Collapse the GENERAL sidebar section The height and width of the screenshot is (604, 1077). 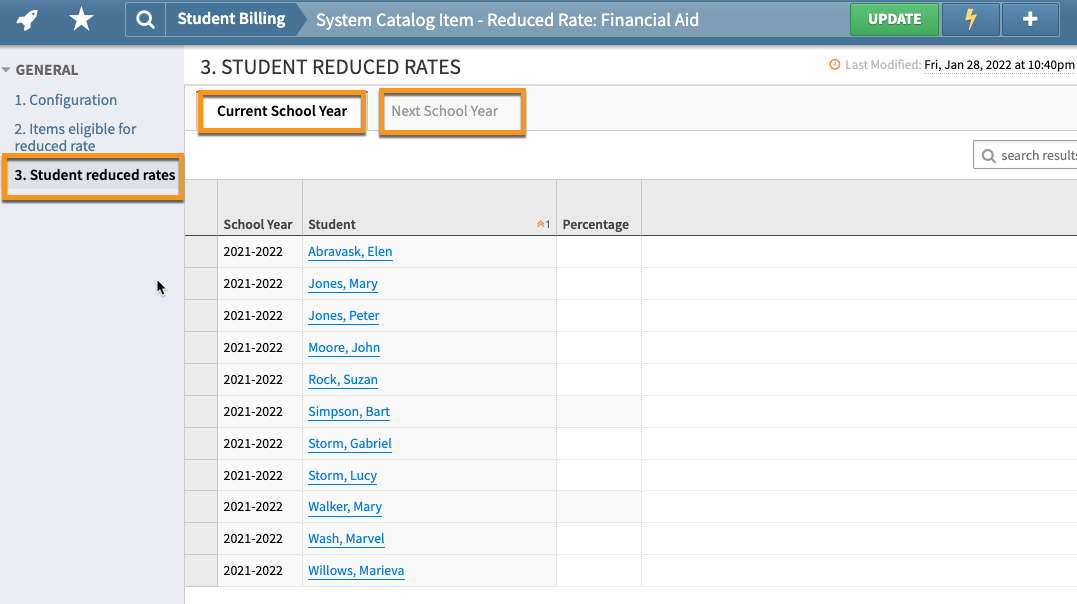pyautogui.click(x=11, y=69)
